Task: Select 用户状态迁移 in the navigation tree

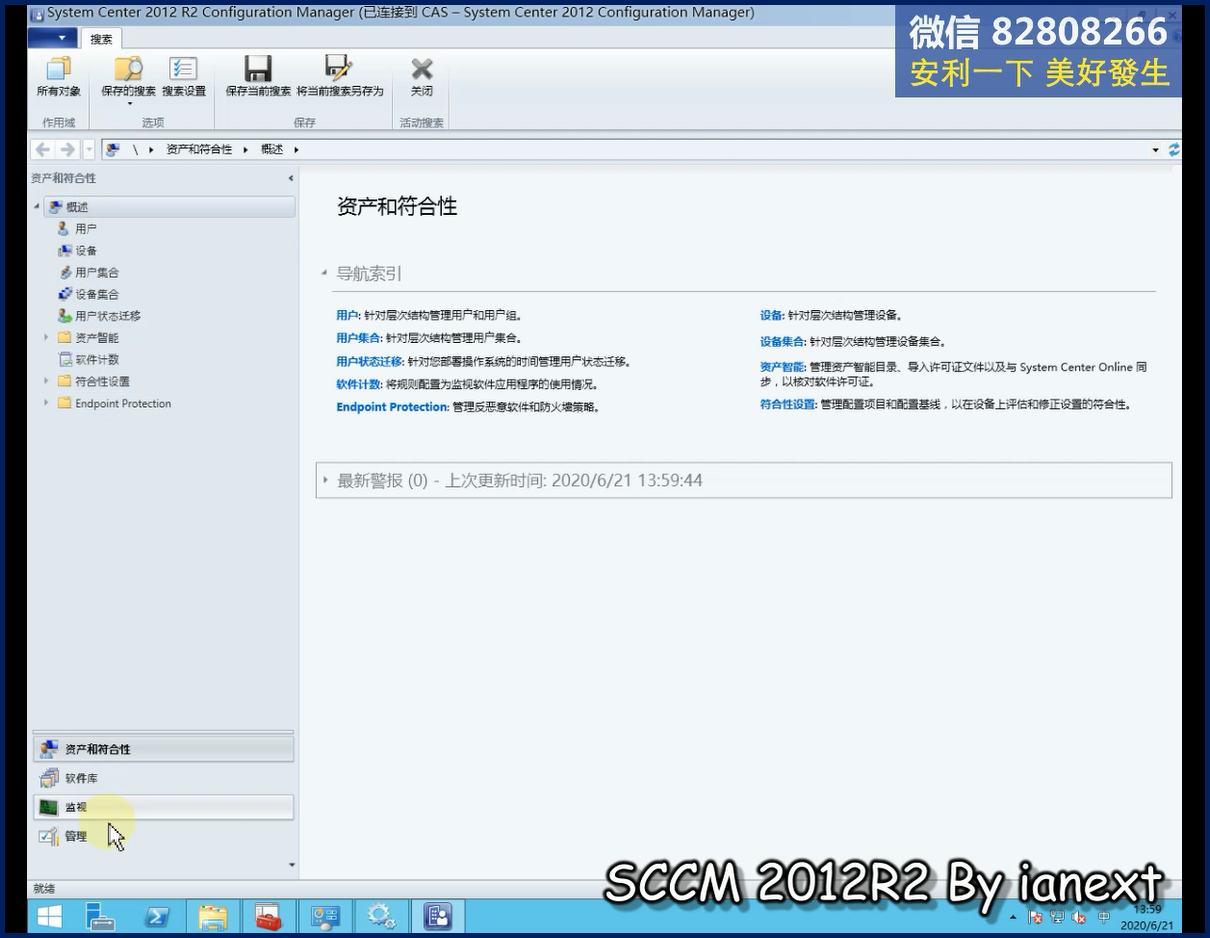Action: coord(108,316)
